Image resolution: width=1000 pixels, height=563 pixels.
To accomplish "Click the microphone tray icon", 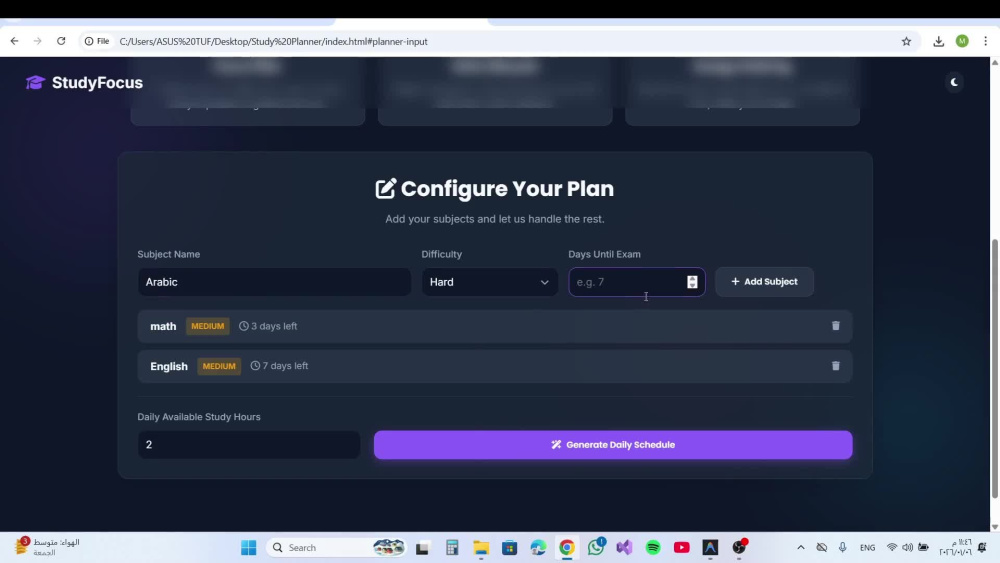I will tap(842, 547).
